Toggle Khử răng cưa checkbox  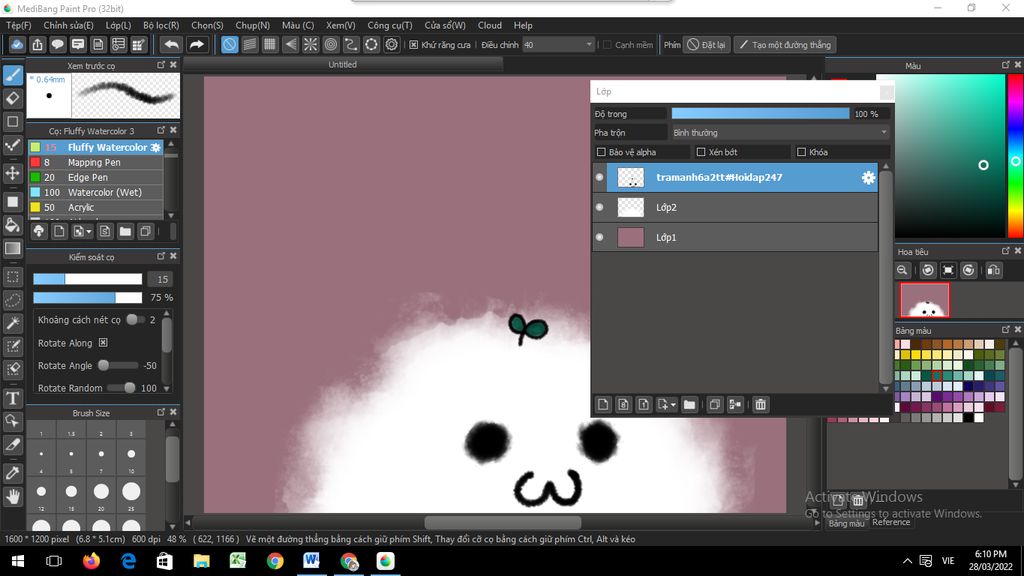pos(413,44)
